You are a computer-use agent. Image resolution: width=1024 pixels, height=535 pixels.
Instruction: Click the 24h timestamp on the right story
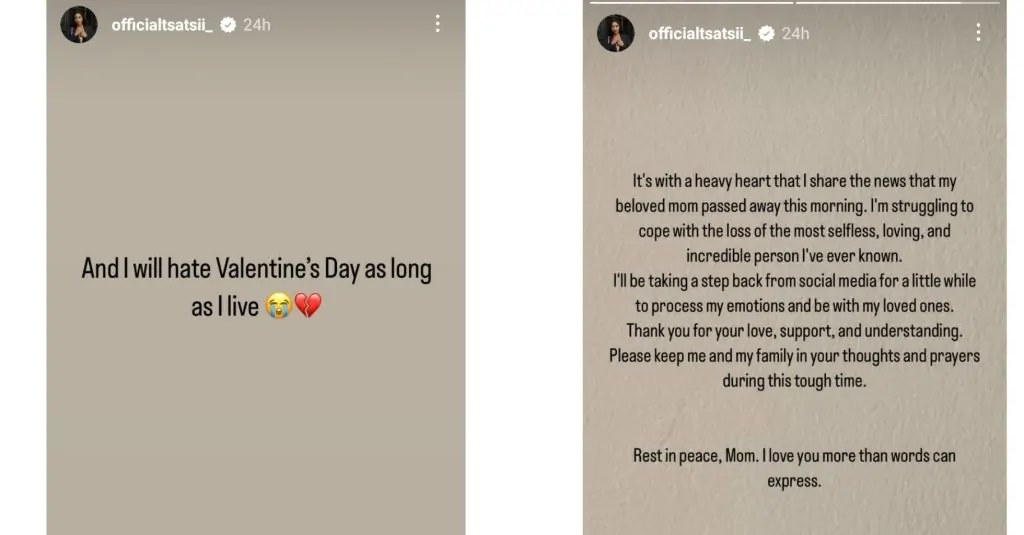click(x=796, y=34)
